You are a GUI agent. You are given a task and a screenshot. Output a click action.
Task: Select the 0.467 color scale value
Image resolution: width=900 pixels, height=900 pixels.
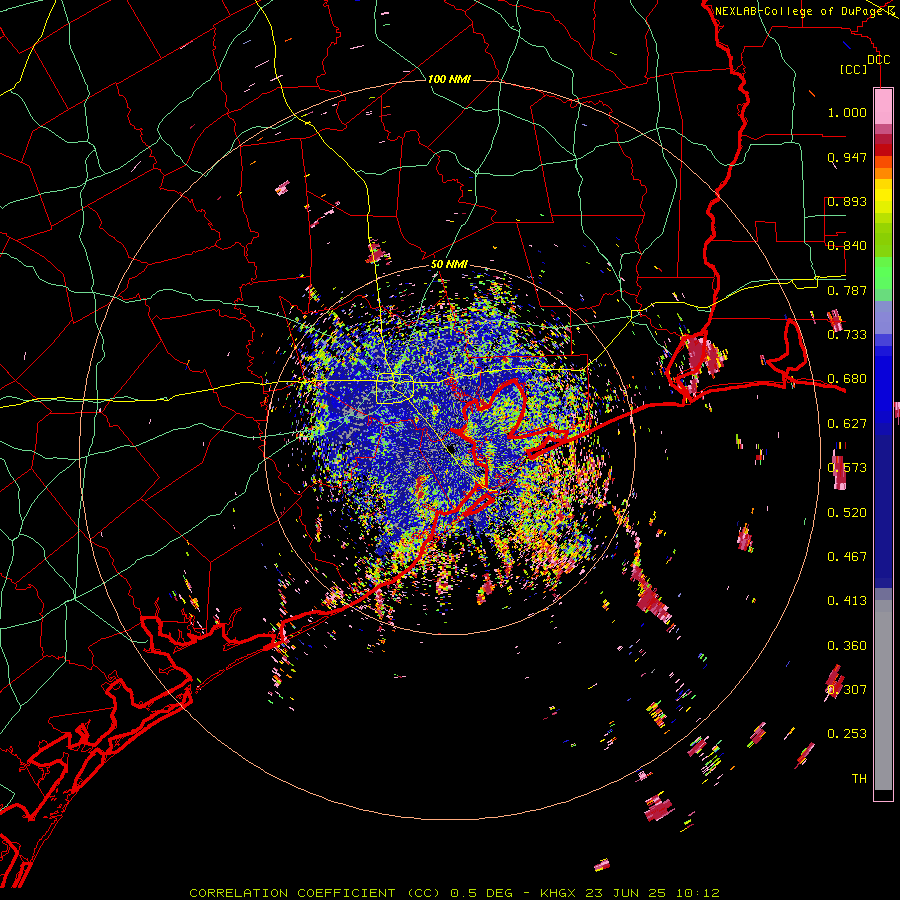click(x=847, y=557)
